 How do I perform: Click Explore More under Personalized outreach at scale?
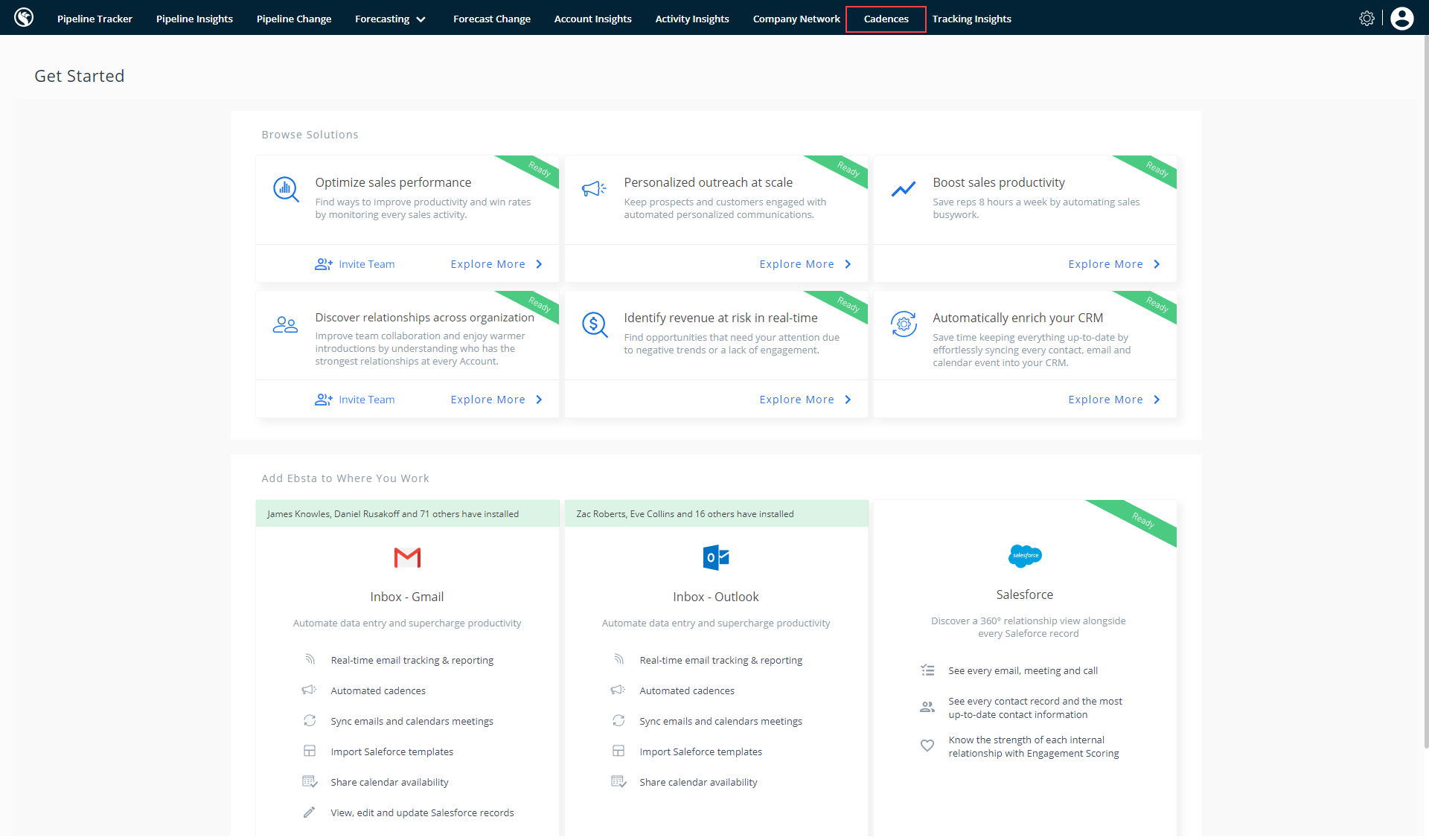click(796, 265)
